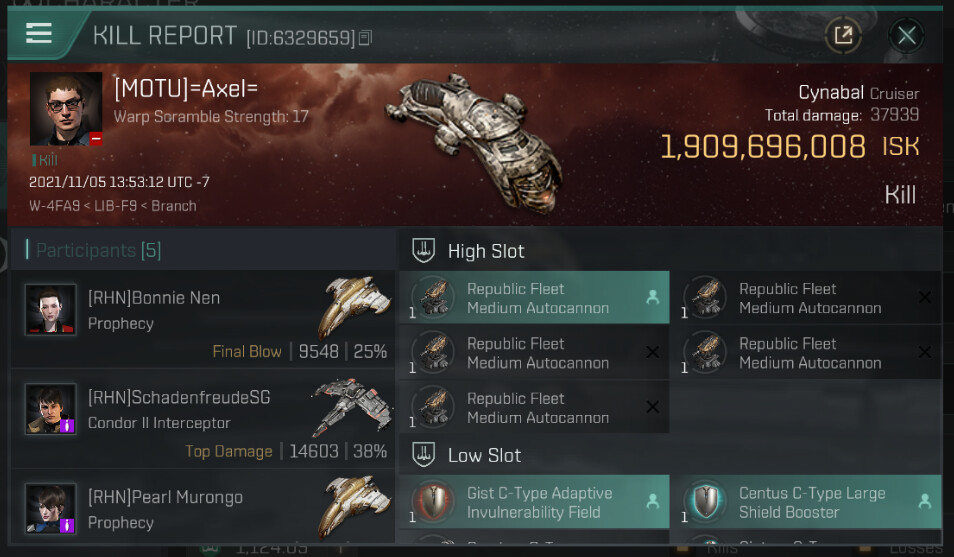Open Bonnie Nen's character portrait
The image size is (954, 557).
[x=49, y=309]
